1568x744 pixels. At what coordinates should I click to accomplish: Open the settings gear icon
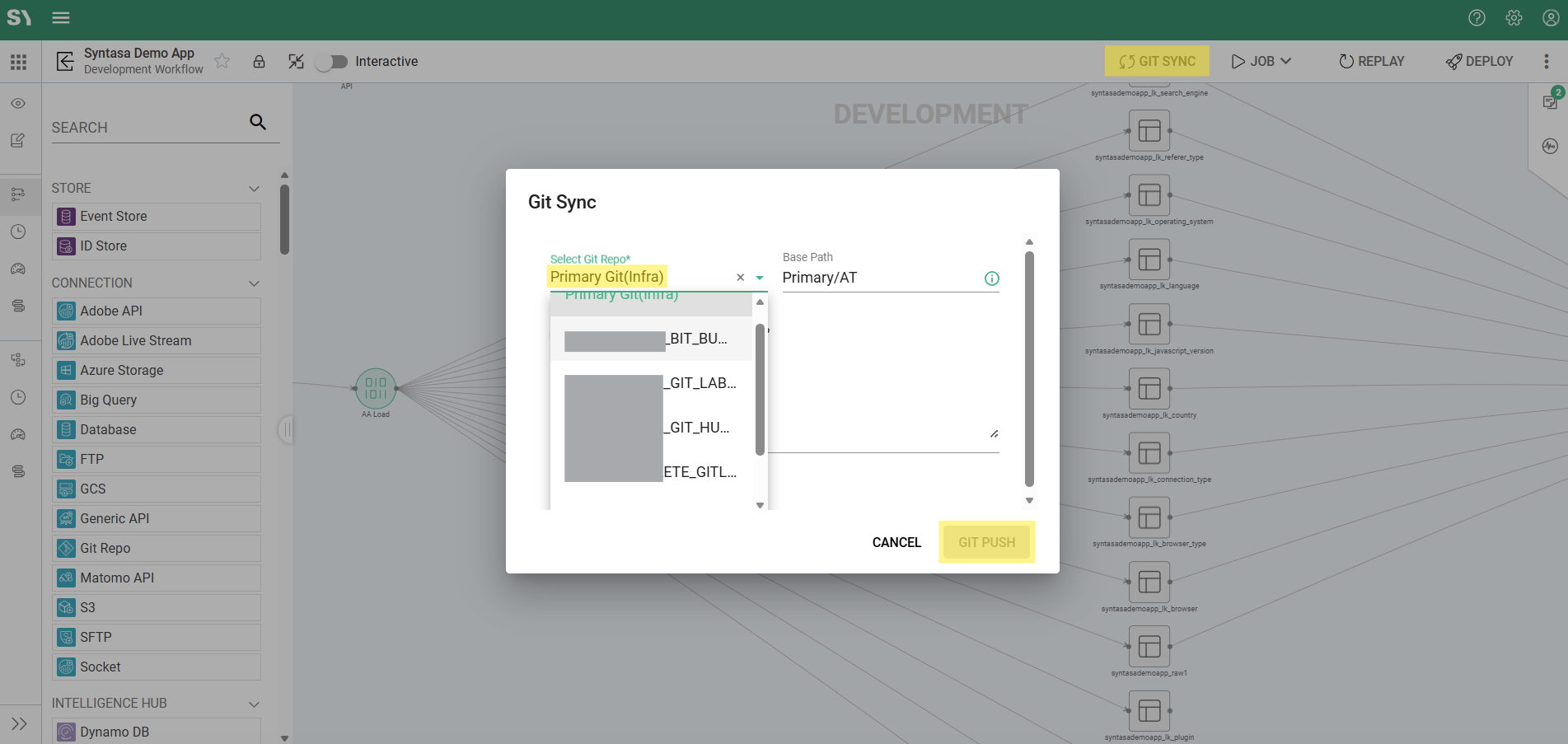[1514, 17]
